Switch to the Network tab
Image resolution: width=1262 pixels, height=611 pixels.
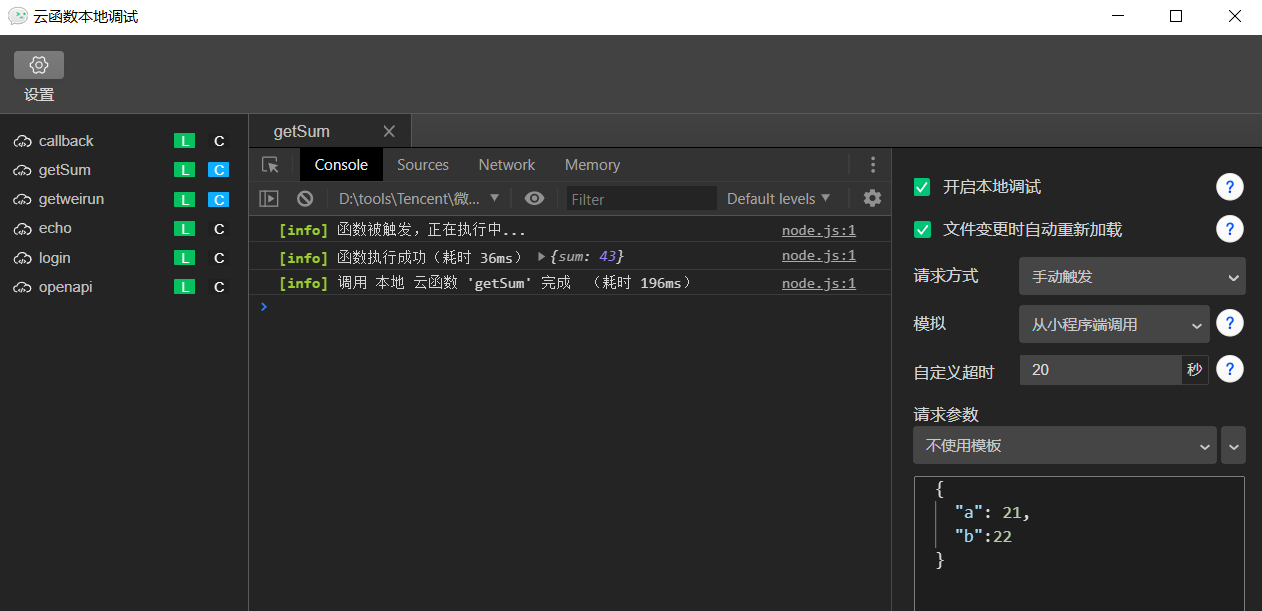point(507,165)
